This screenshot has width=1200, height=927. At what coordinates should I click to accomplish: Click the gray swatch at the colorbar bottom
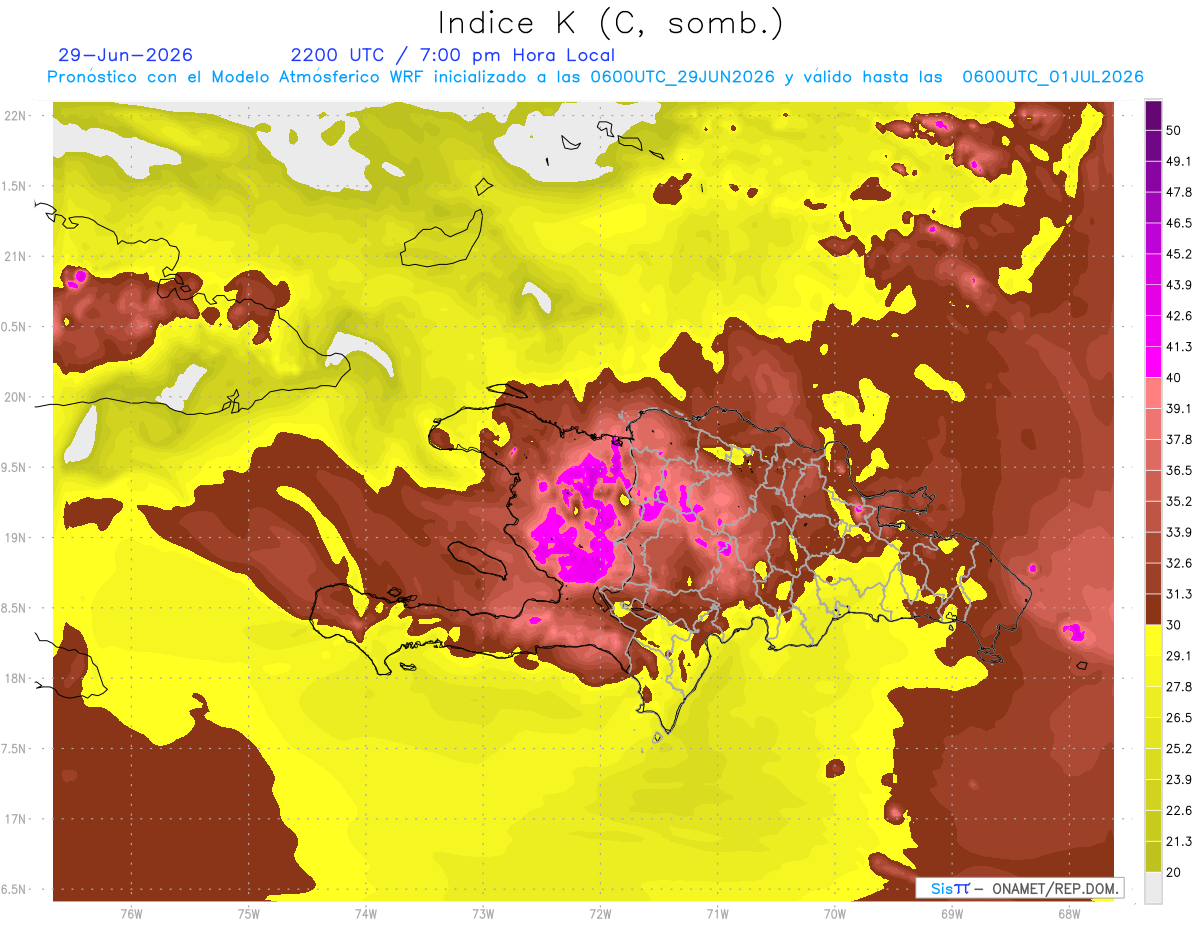click(x=1153, y=887)
